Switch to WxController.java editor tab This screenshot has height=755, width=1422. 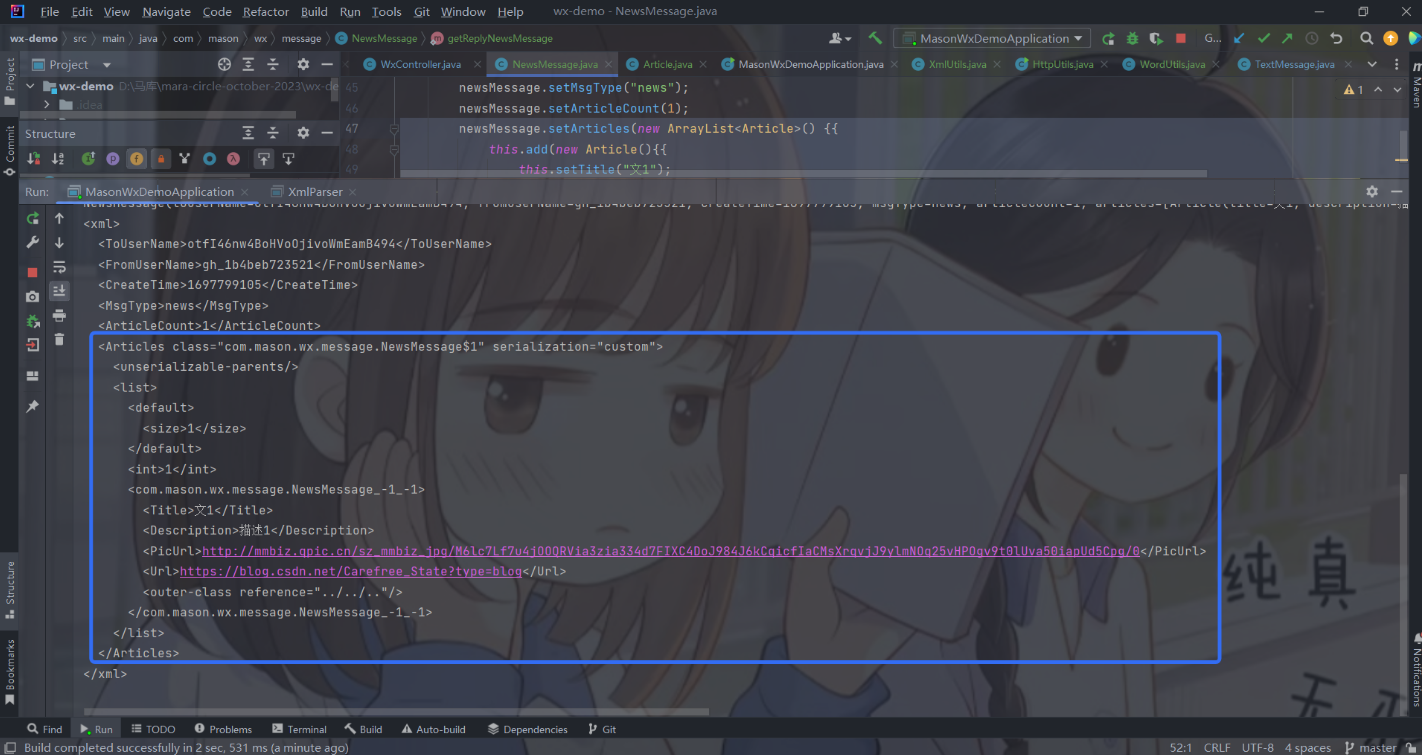(x=421, y=64)
